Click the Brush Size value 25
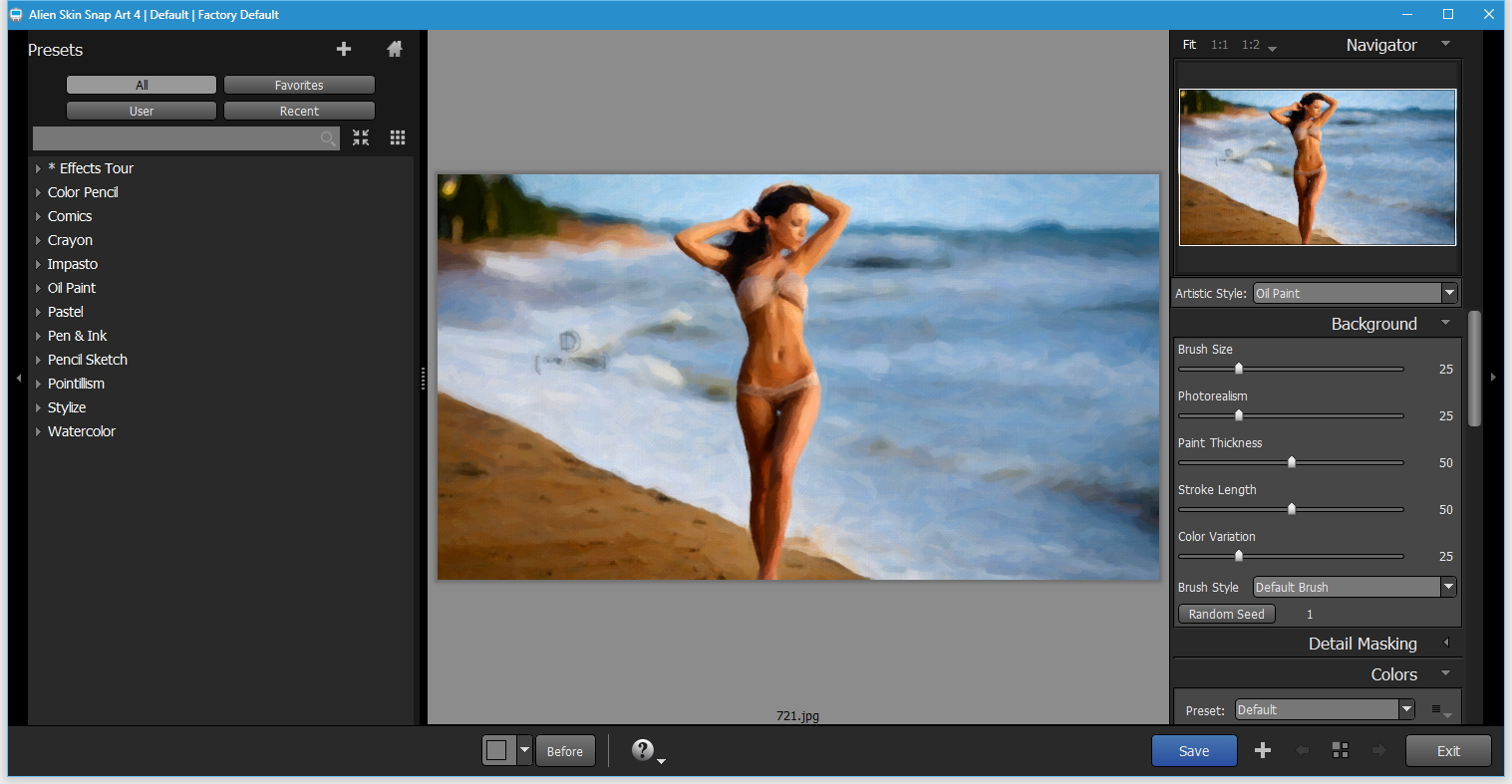1512x784 pixels. (x=1445, y=370)
